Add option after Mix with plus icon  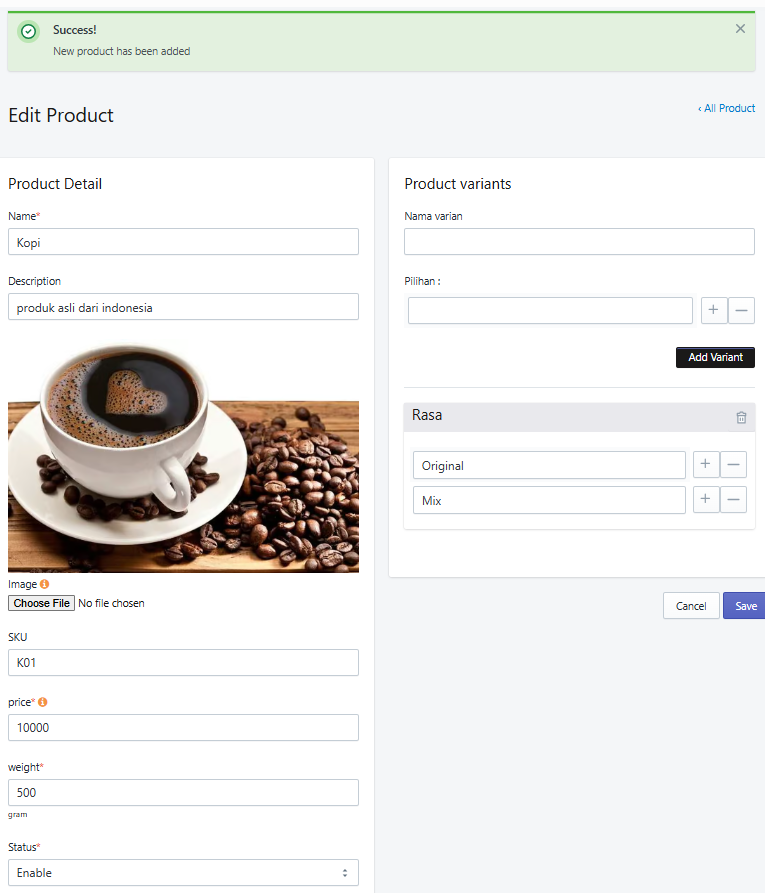coord(706,499)
